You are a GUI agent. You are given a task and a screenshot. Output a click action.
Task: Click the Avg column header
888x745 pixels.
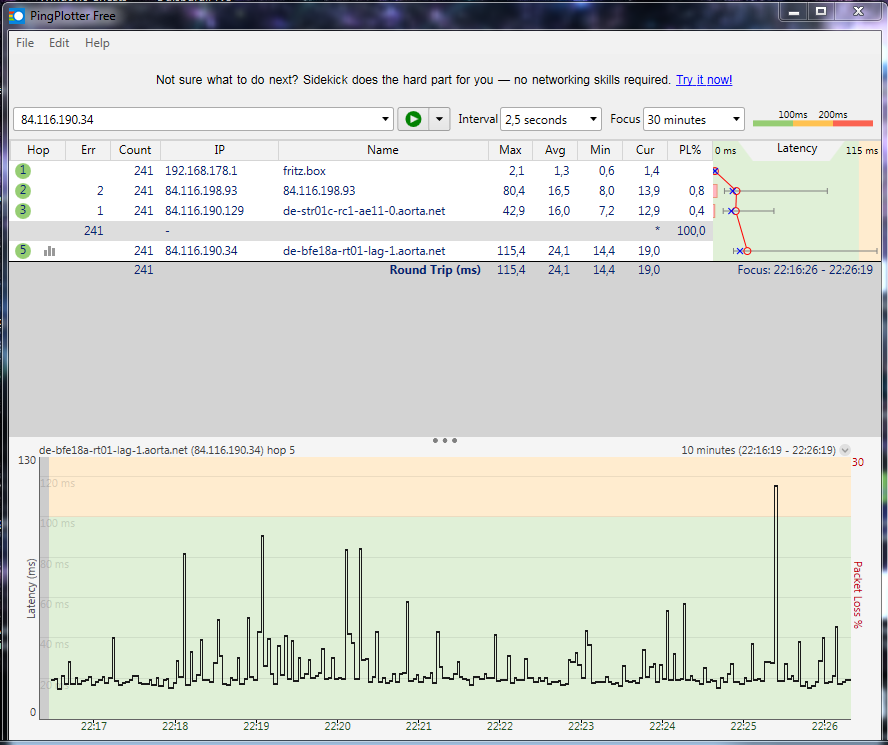coord(555,150)
